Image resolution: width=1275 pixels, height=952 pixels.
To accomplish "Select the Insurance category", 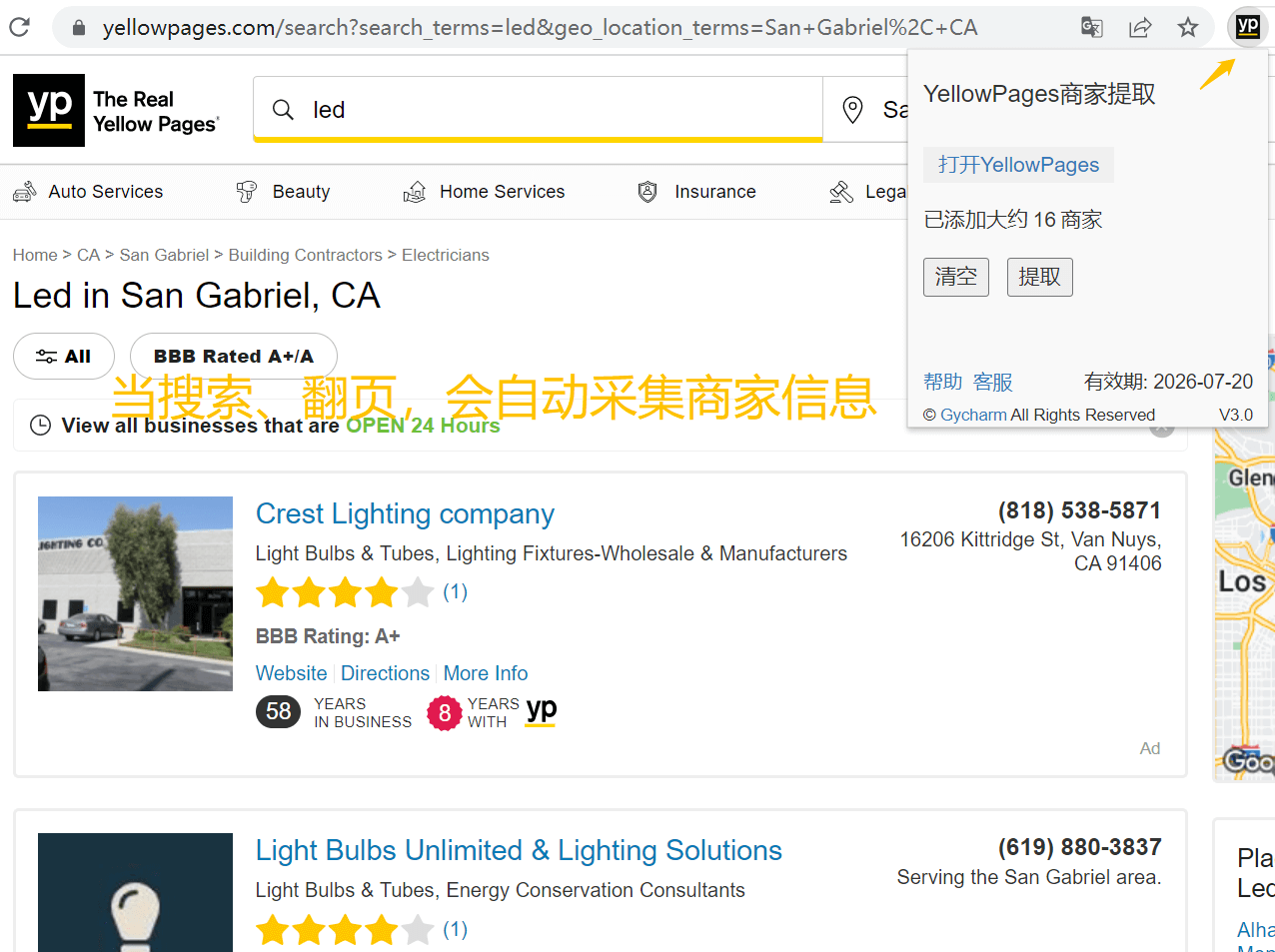I will (696, 192).
